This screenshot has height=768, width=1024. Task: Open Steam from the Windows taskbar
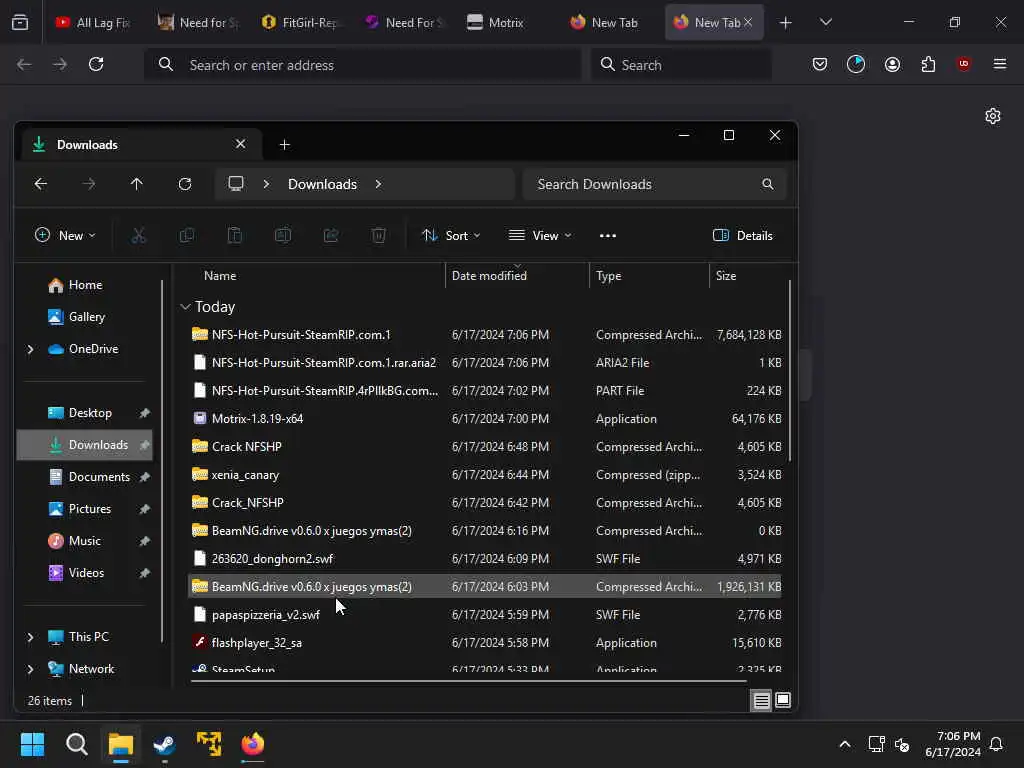coord(164,744)
